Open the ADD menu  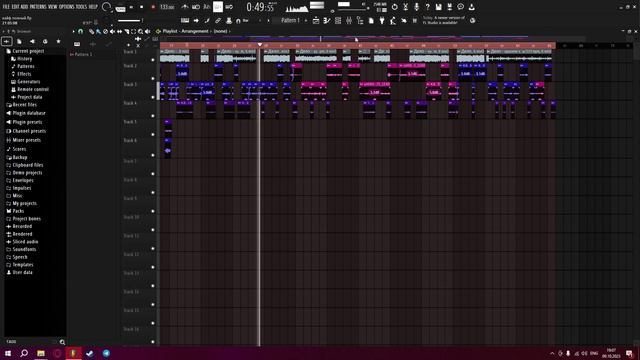coord(24,7)
